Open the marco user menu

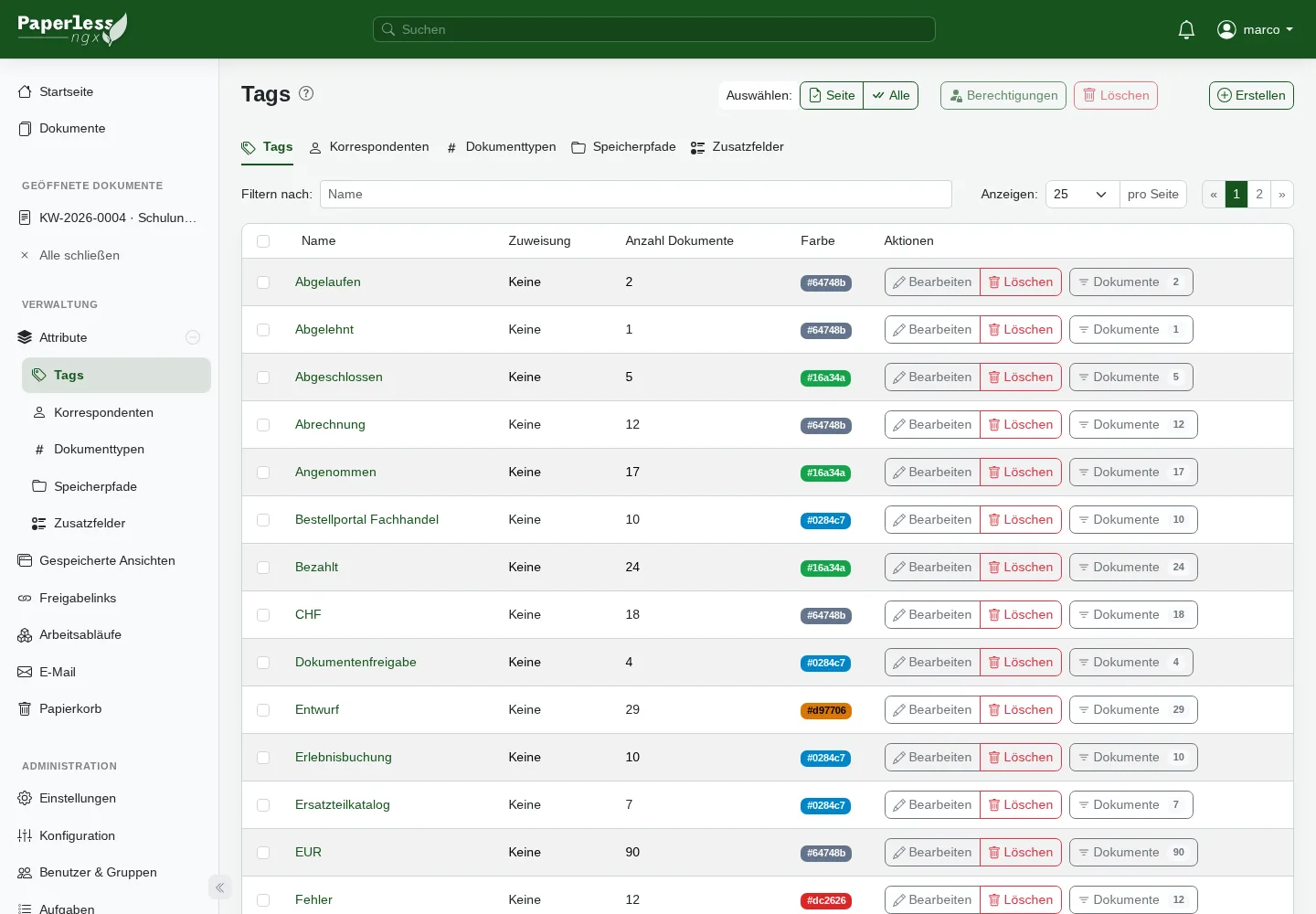click(1256, 29)
